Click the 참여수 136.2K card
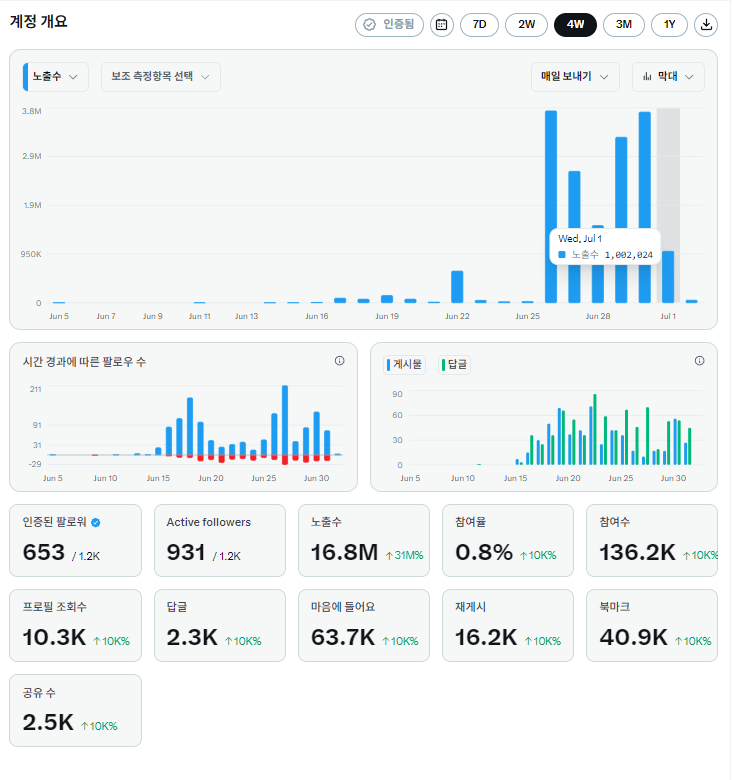The width and height of the screenshot is (734, 780). click(x=653, y=542)
